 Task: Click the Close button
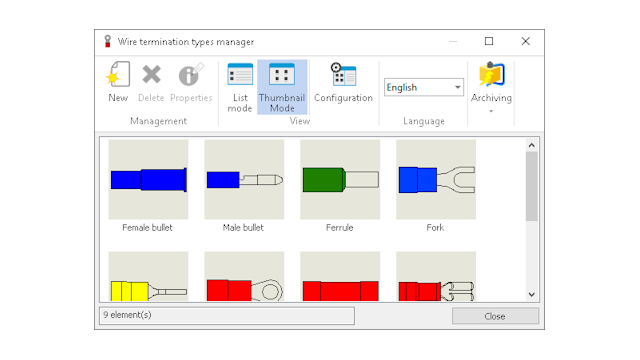[495, 316]
